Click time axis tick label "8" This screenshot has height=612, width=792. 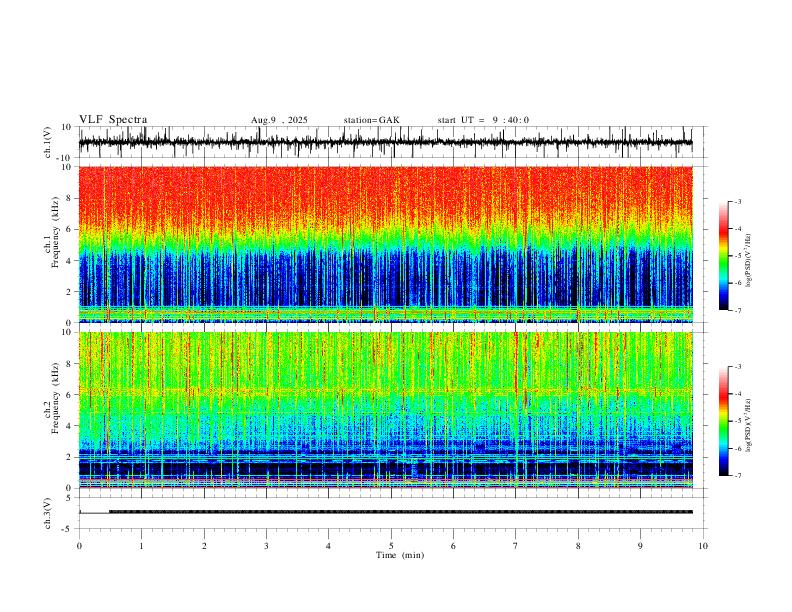578,546
